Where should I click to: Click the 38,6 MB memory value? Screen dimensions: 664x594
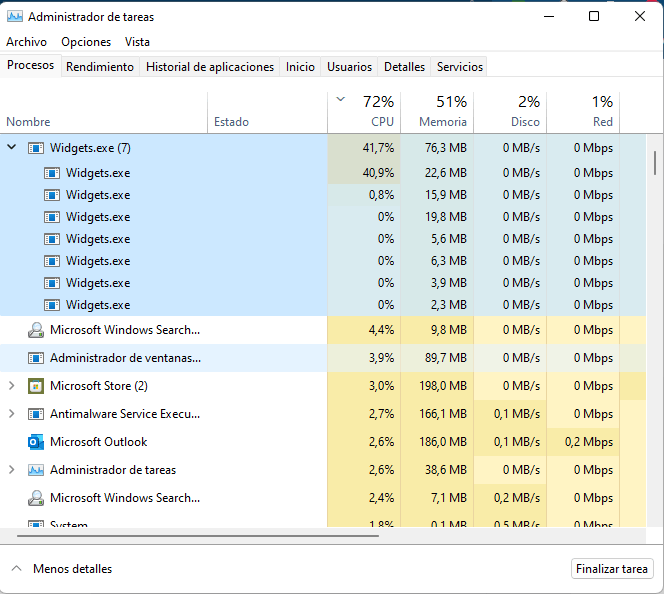point(446,470)
